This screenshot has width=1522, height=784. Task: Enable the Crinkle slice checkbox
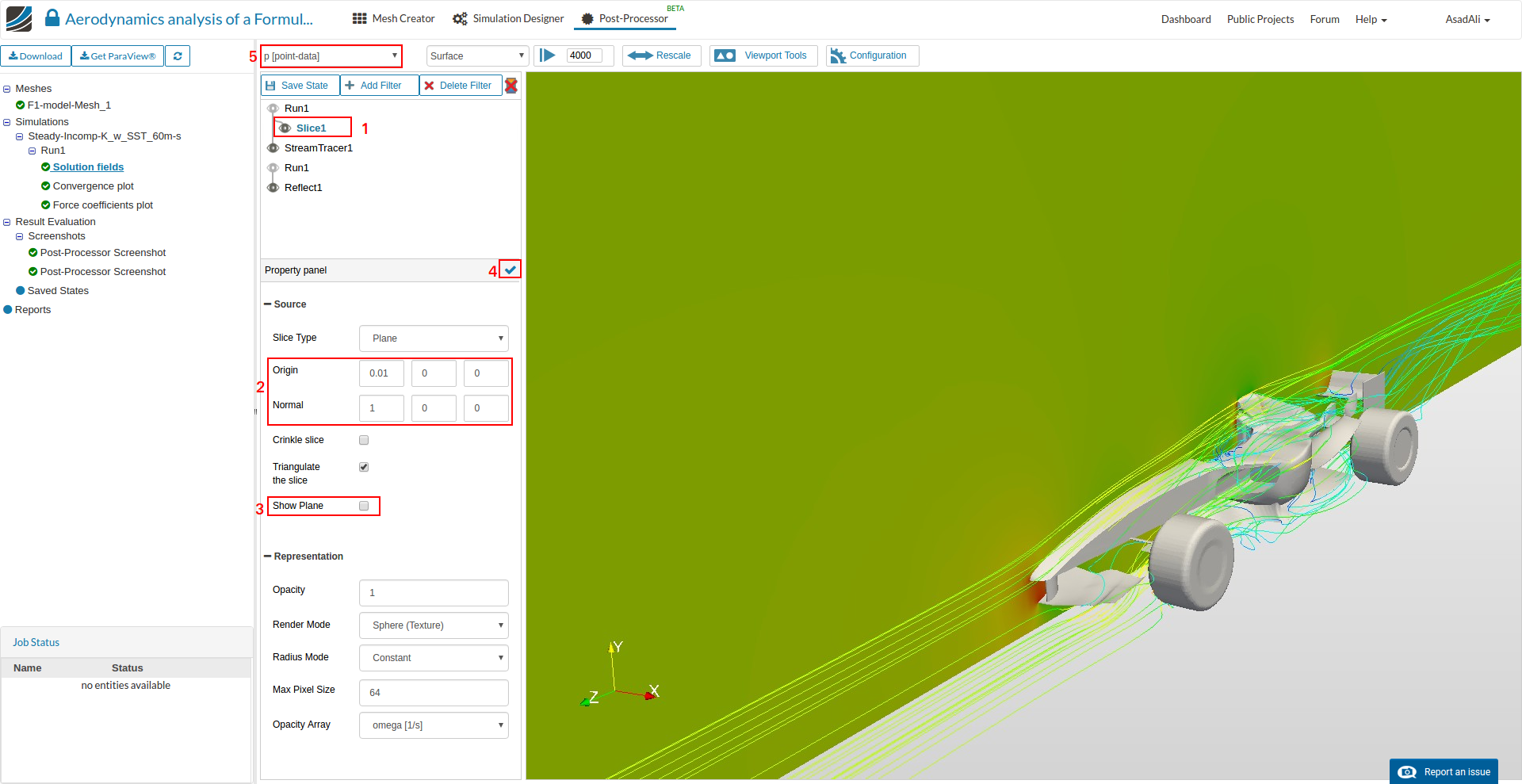364,440
